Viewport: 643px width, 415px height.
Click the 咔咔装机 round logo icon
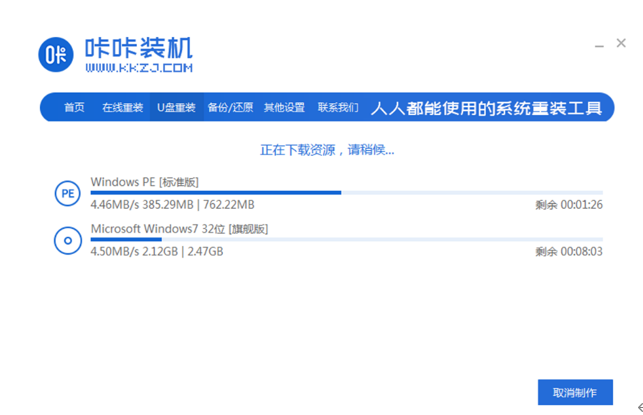(x=56, y=55)
